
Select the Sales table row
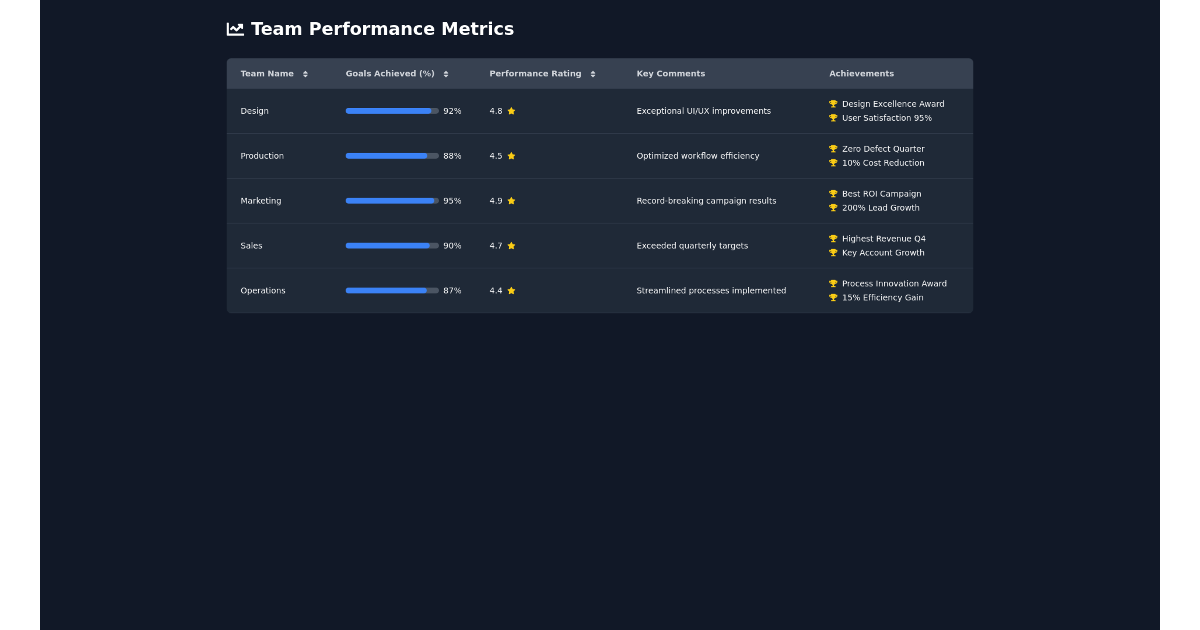(x=600, y=246)
